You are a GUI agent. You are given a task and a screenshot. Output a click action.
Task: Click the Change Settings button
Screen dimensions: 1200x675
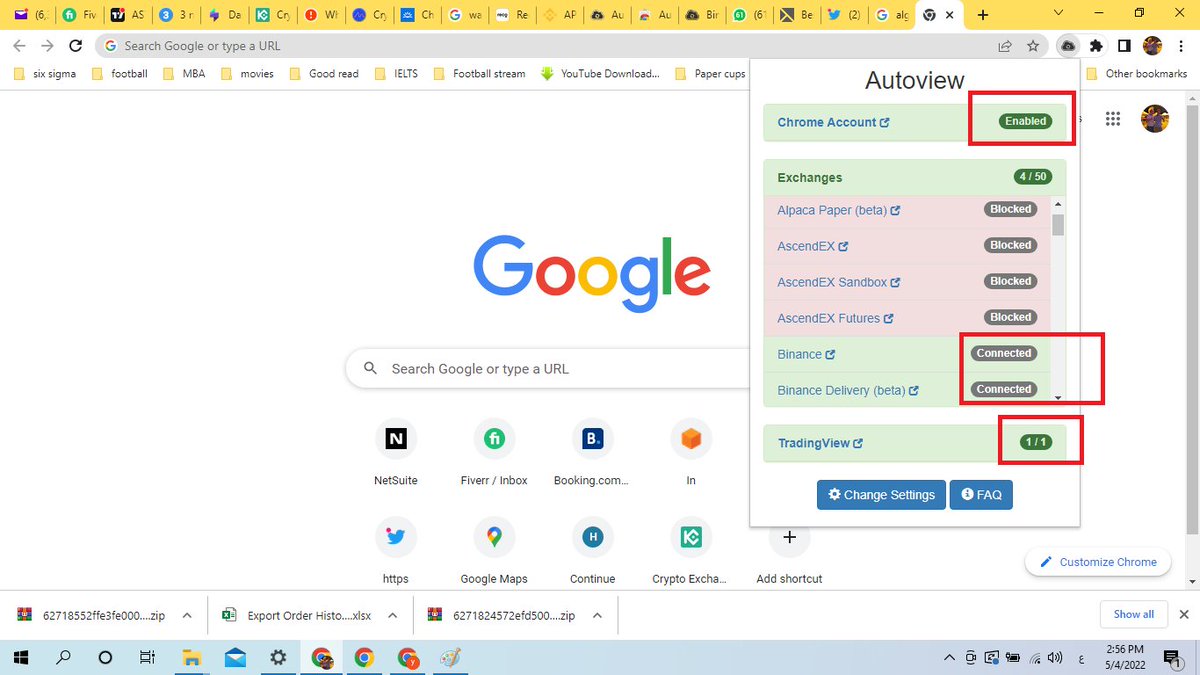click(x=881, y=494)
